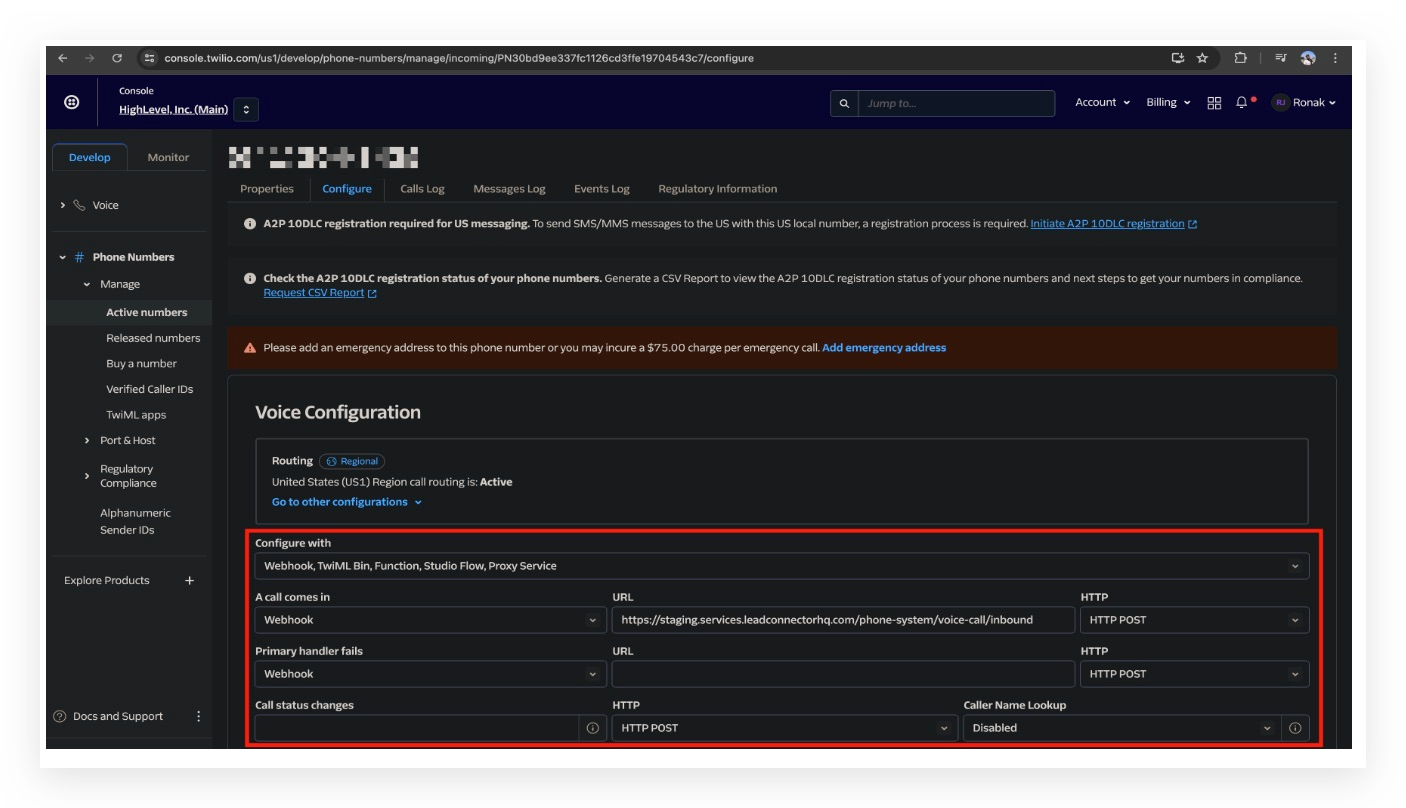Open HTTP POST dropdown for A call comes in

1194,620
